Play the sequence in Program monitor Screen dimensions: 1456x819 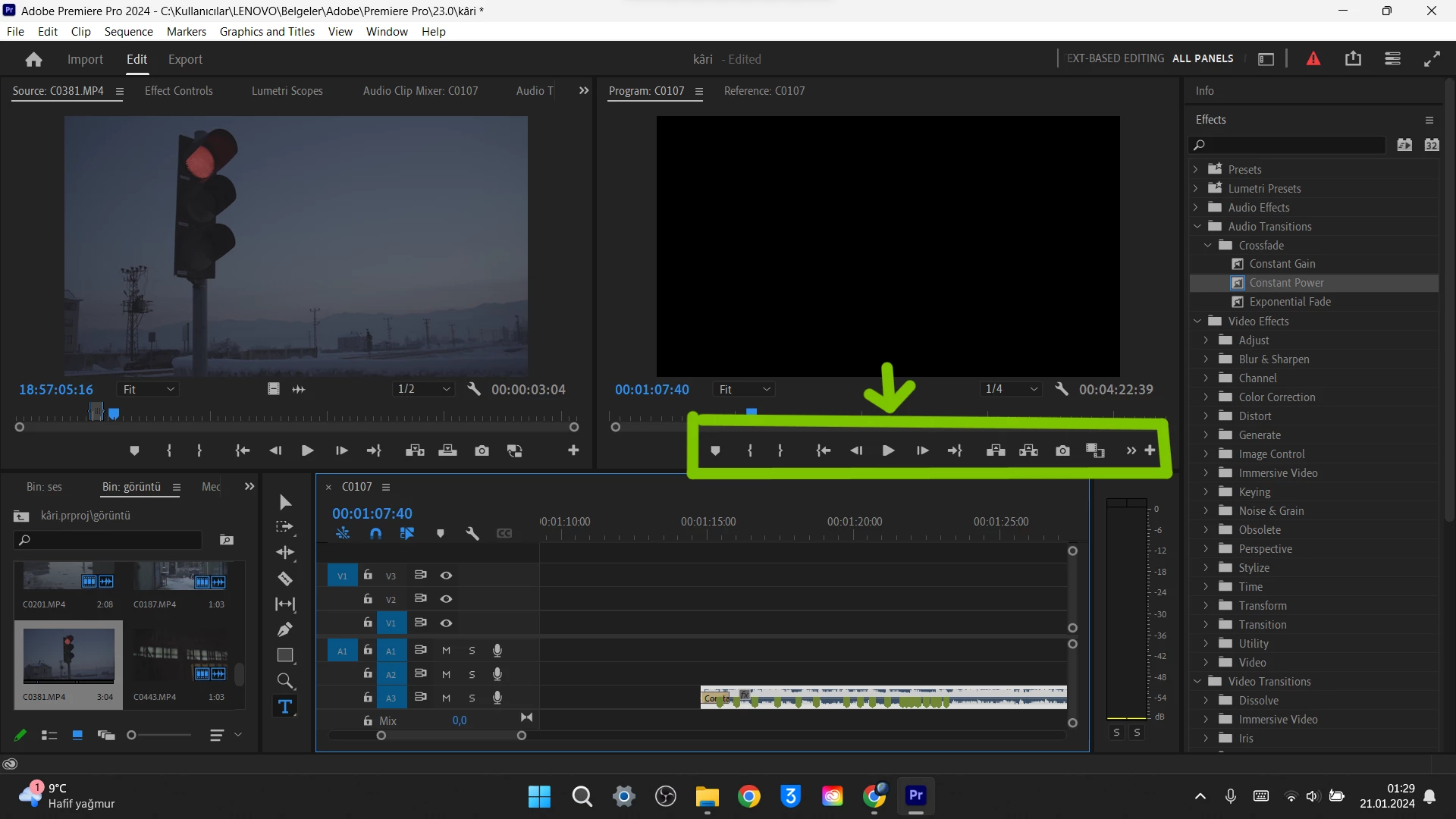click(x=888, y=451)
